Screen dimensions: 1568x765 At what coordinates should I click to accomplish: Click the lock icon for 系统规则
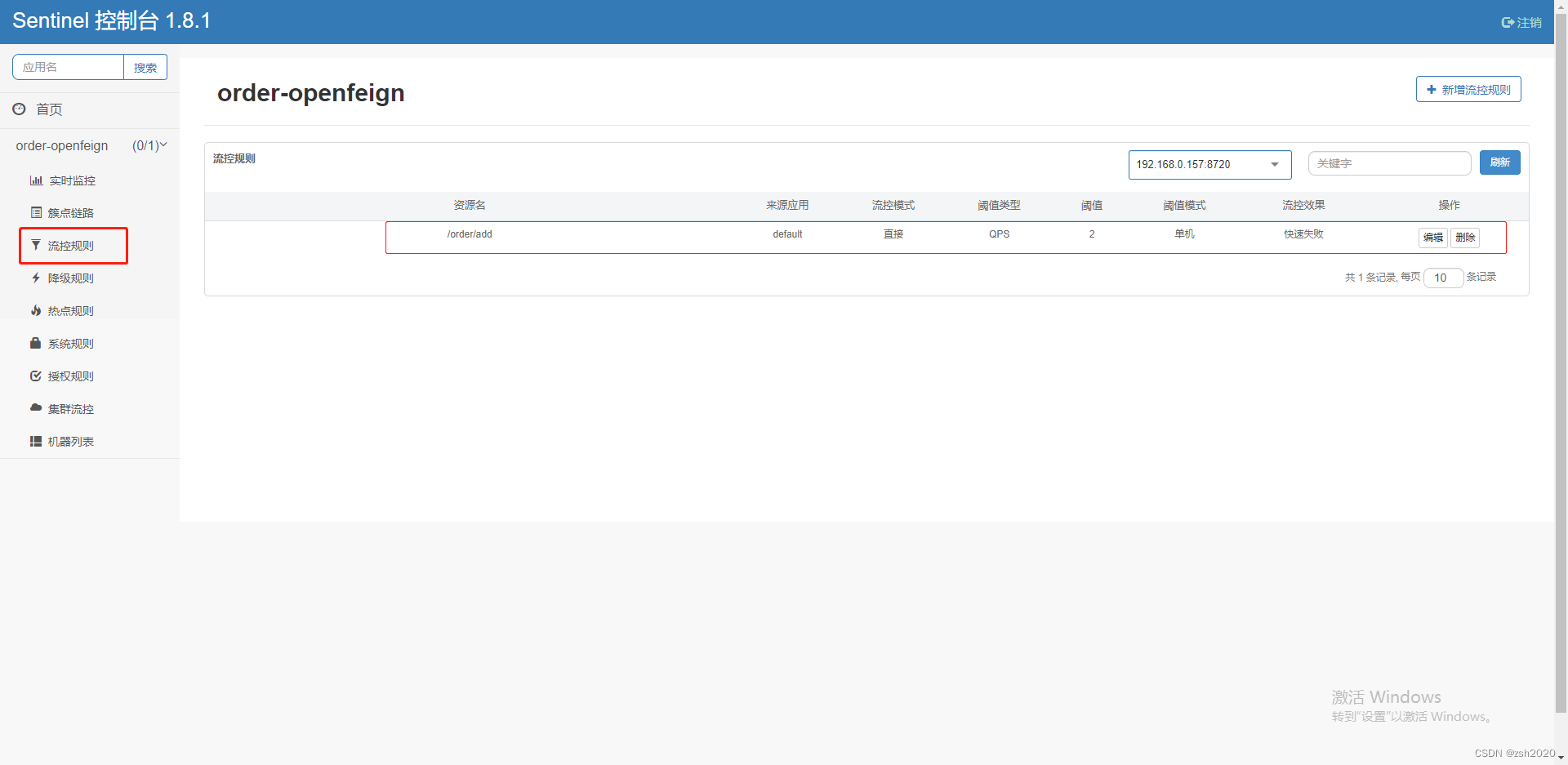coord(36,343)
